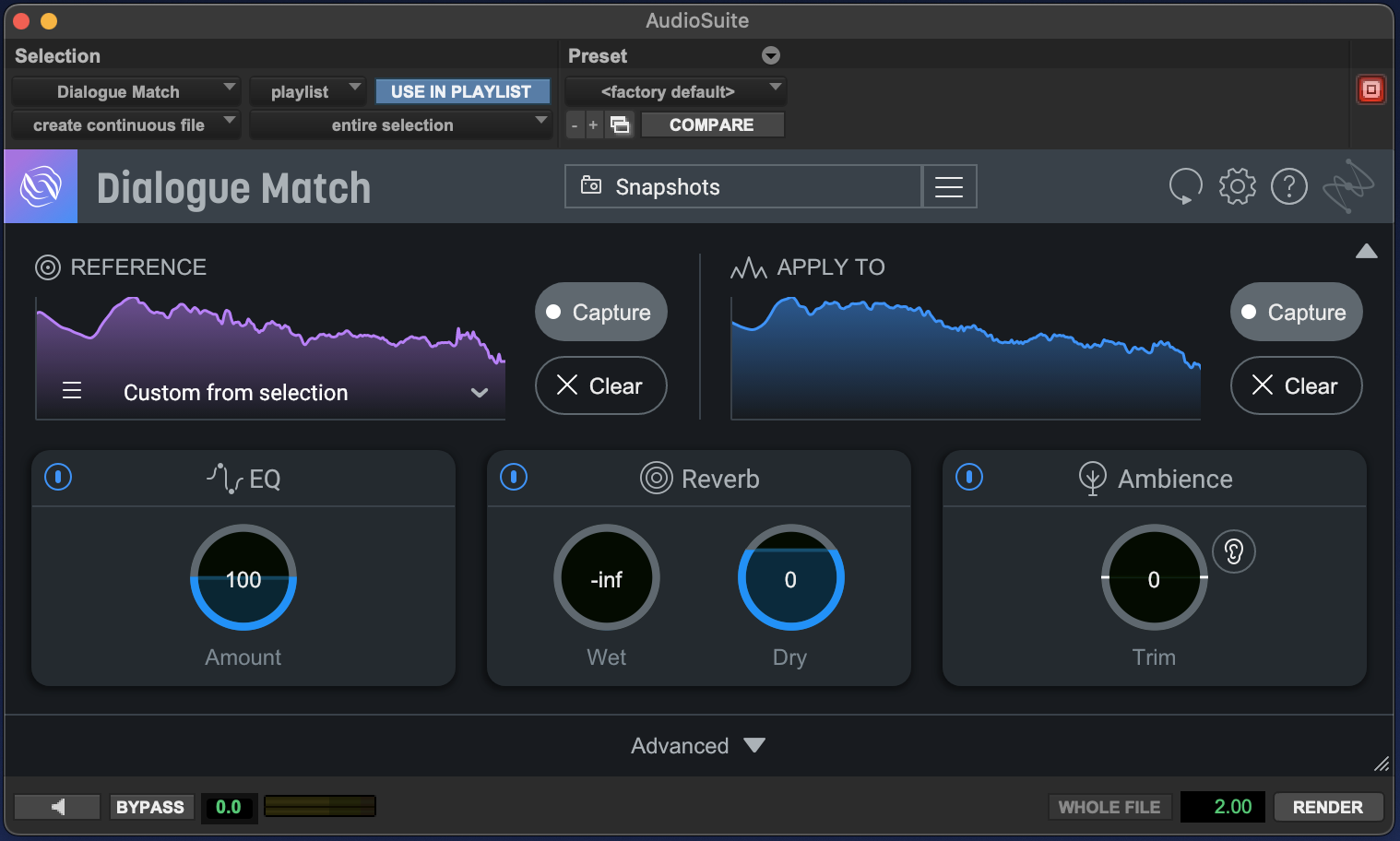Toggle the Ambience module power button

click(x=969, y=477)
